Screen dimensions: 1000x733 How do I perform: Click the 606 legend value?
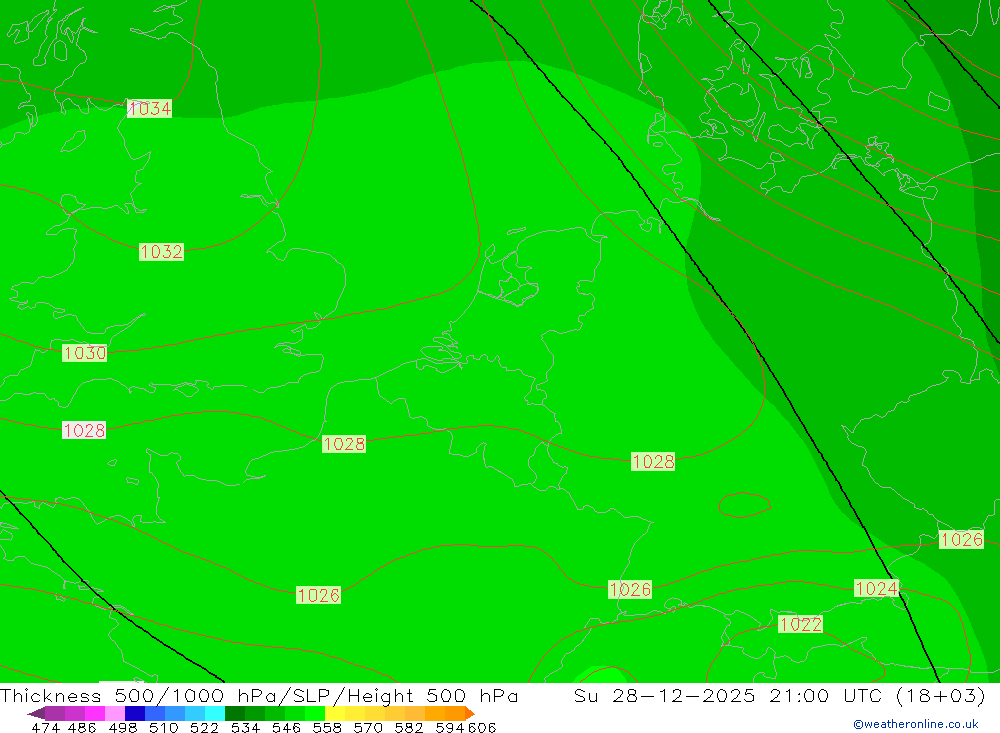tap(482, 728)
